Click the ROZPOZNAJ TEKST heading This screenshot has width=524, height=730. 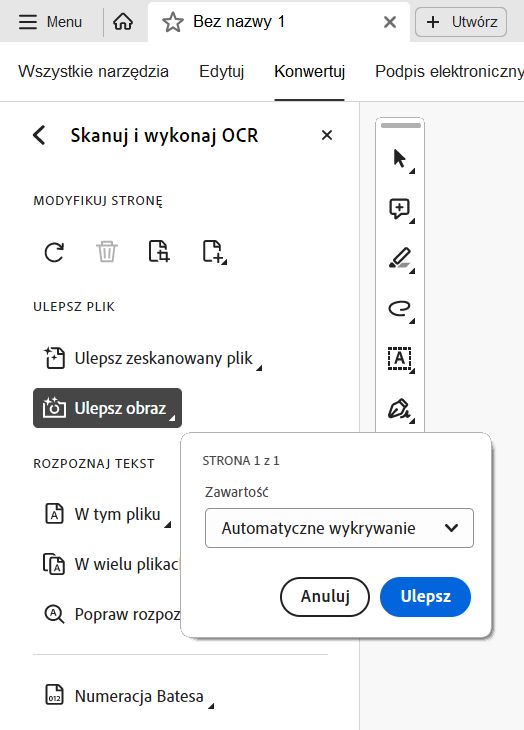tap(94, 464)
